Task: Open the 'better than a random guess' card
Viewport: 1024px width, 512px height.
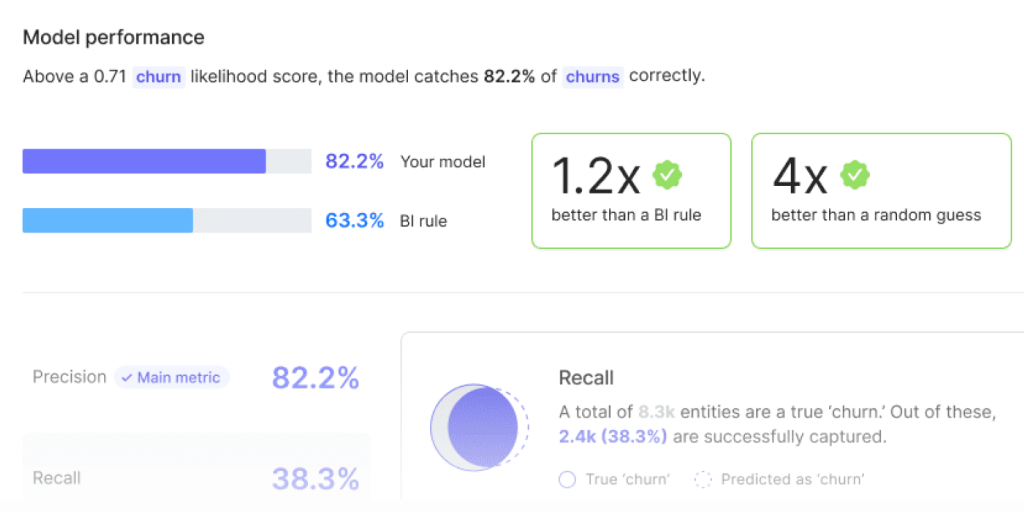Action: pos(876,191)
